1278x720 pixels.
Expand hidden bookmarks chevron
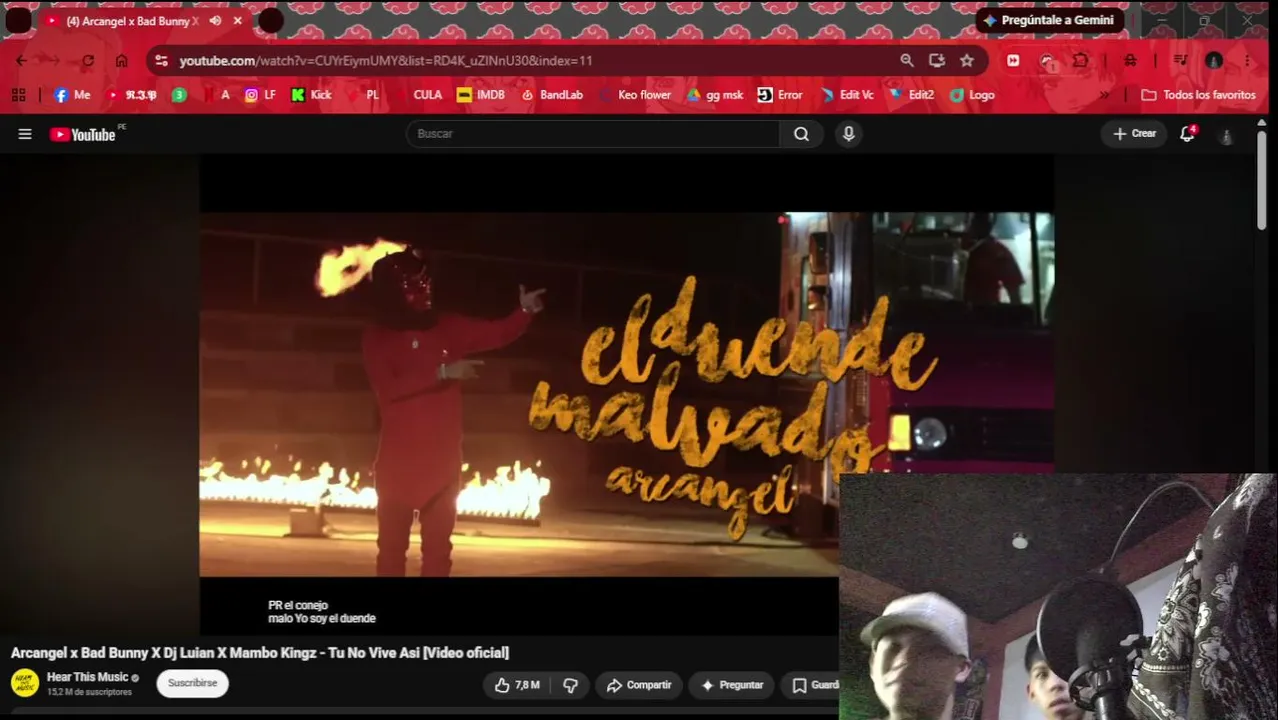[1104, 95]
